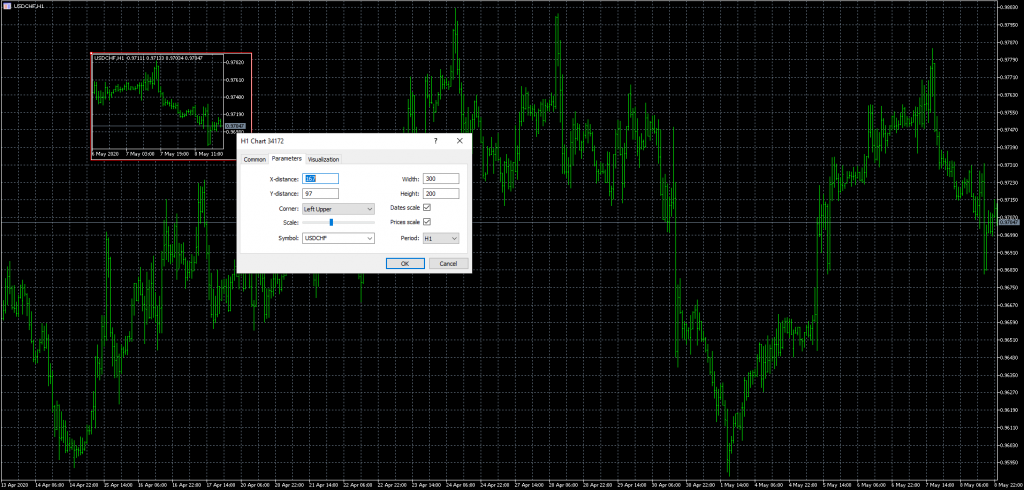
Task: Click the Scale slider handle
Action: click(x=331, y=223)
